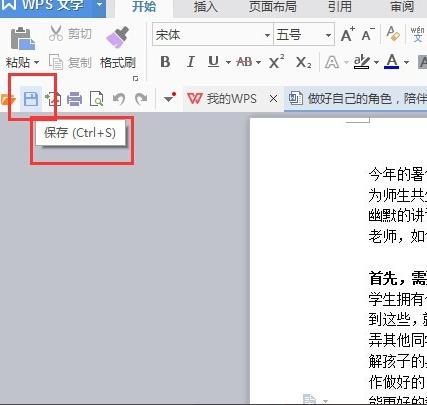Click the Paste clipboard icon

click(x=22, y=38)
